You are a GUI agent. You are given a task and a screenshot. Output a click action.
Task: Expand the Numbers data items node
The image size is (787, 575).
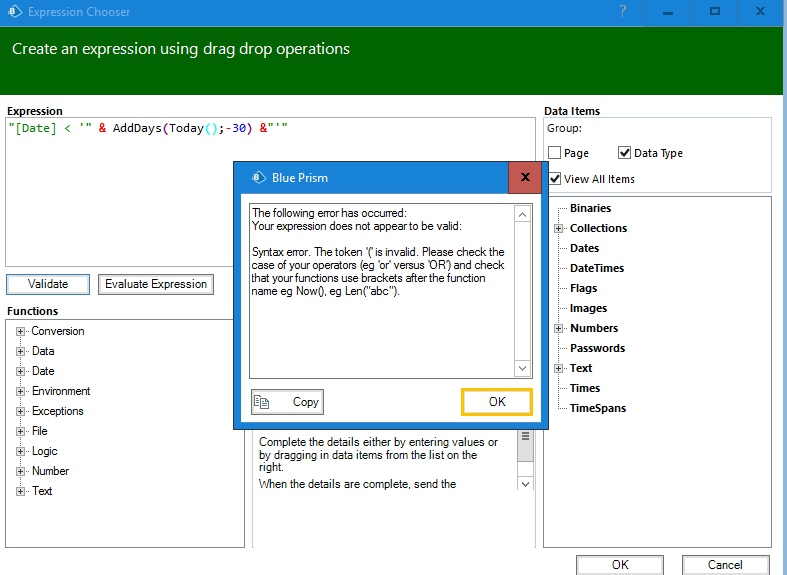[558, 328]
